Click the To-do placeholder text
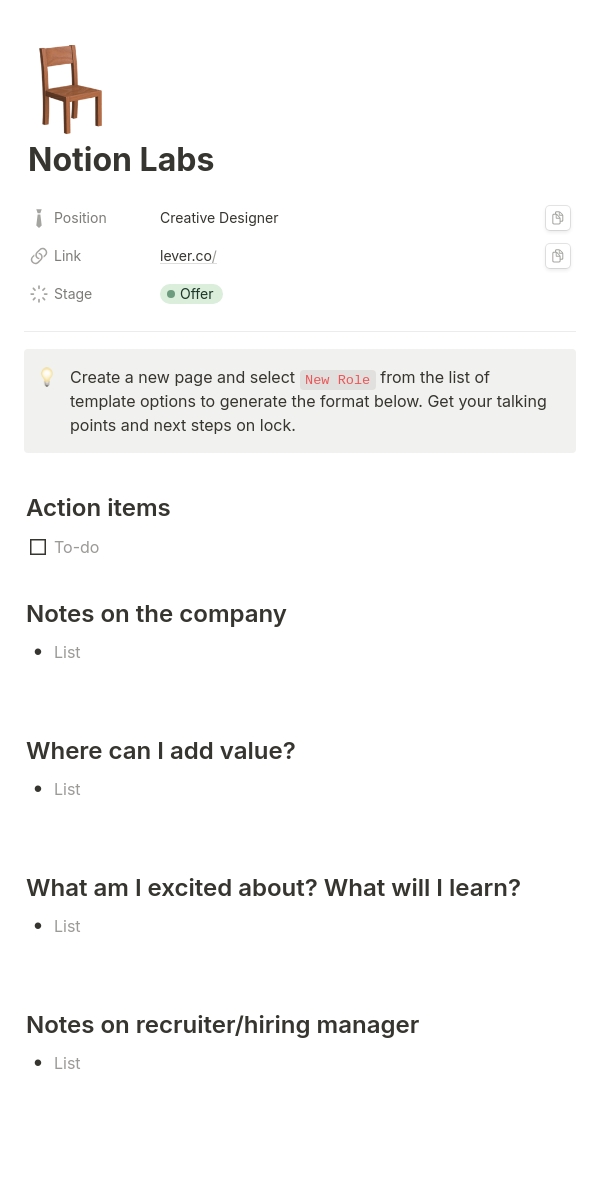 77,547
